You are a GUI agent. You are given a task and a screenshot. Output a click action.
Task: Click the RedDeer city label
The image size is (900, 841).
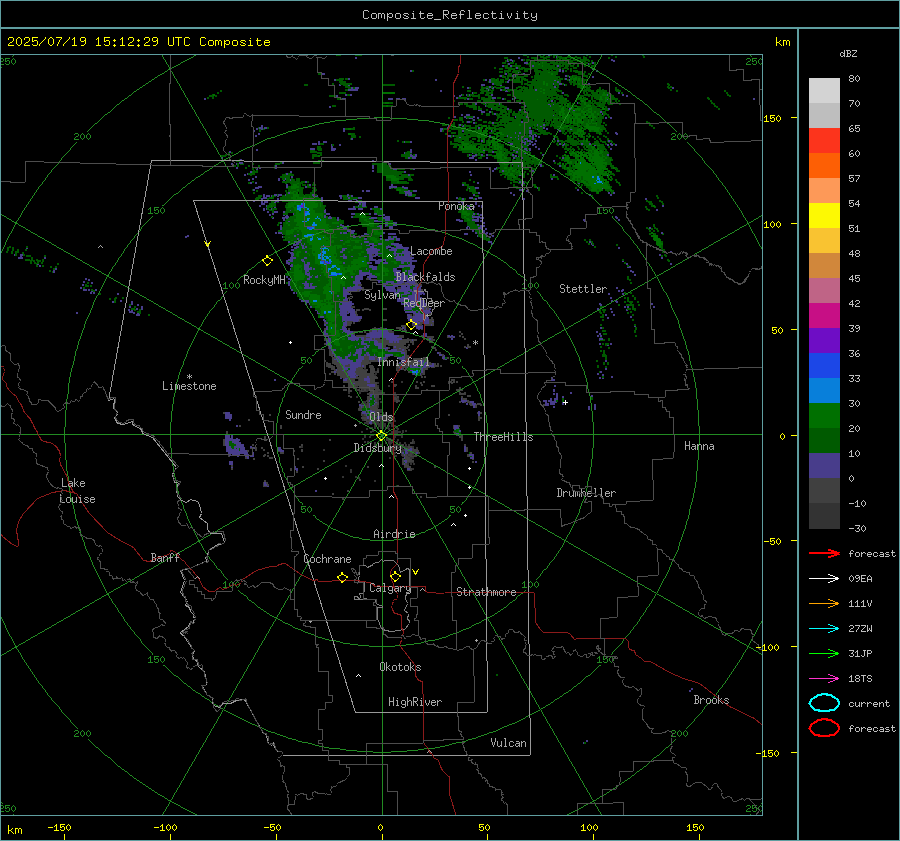(x=424, y=303)
